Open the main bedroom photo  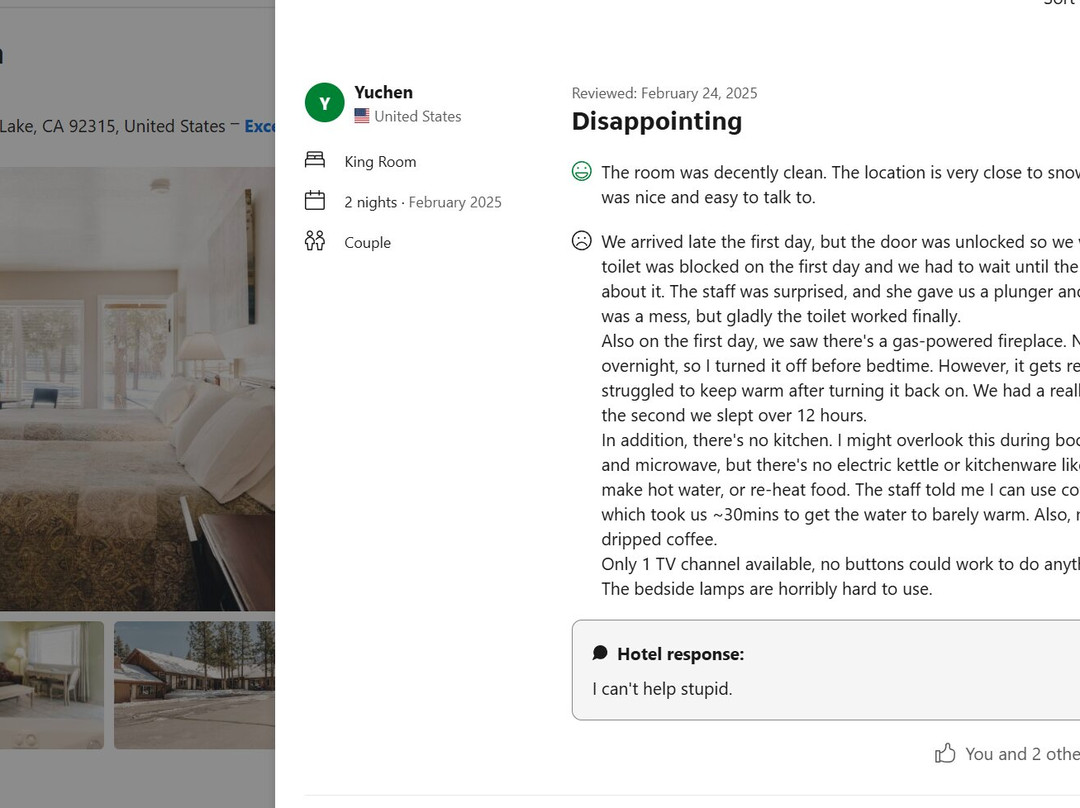coord(137,388)
